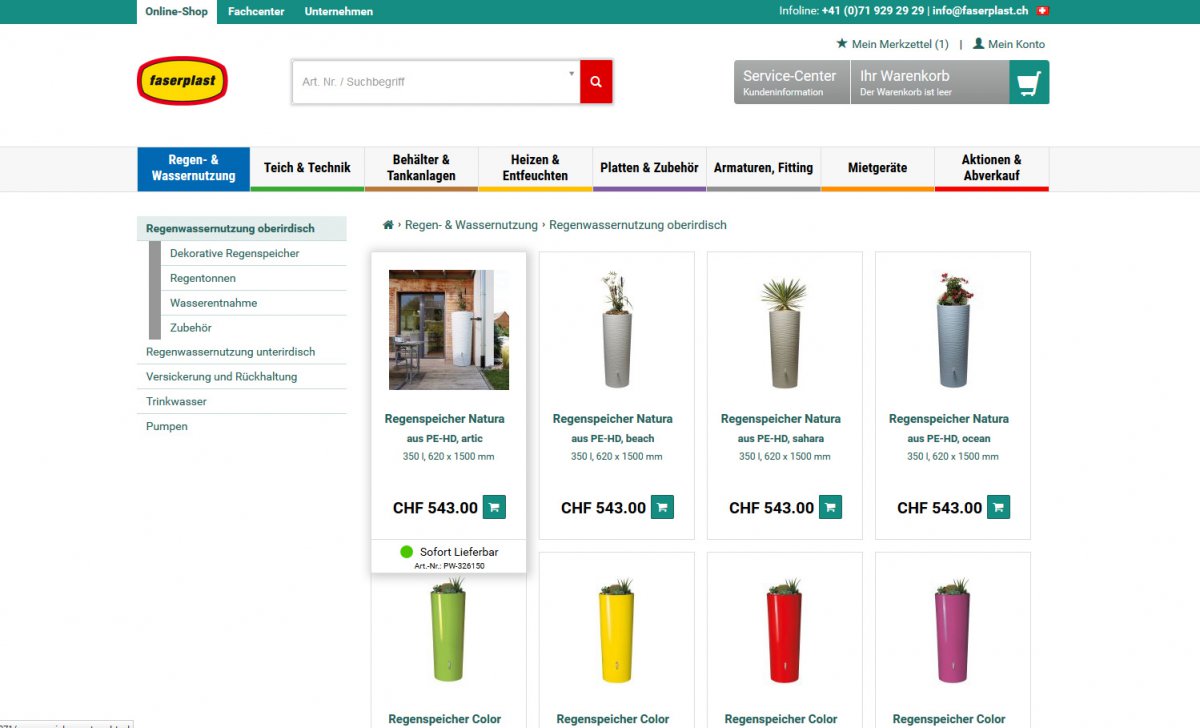This screenshot has width=1200, height=728.
Task: Open Mein Merkzettel star link
Action: (892, 44)
